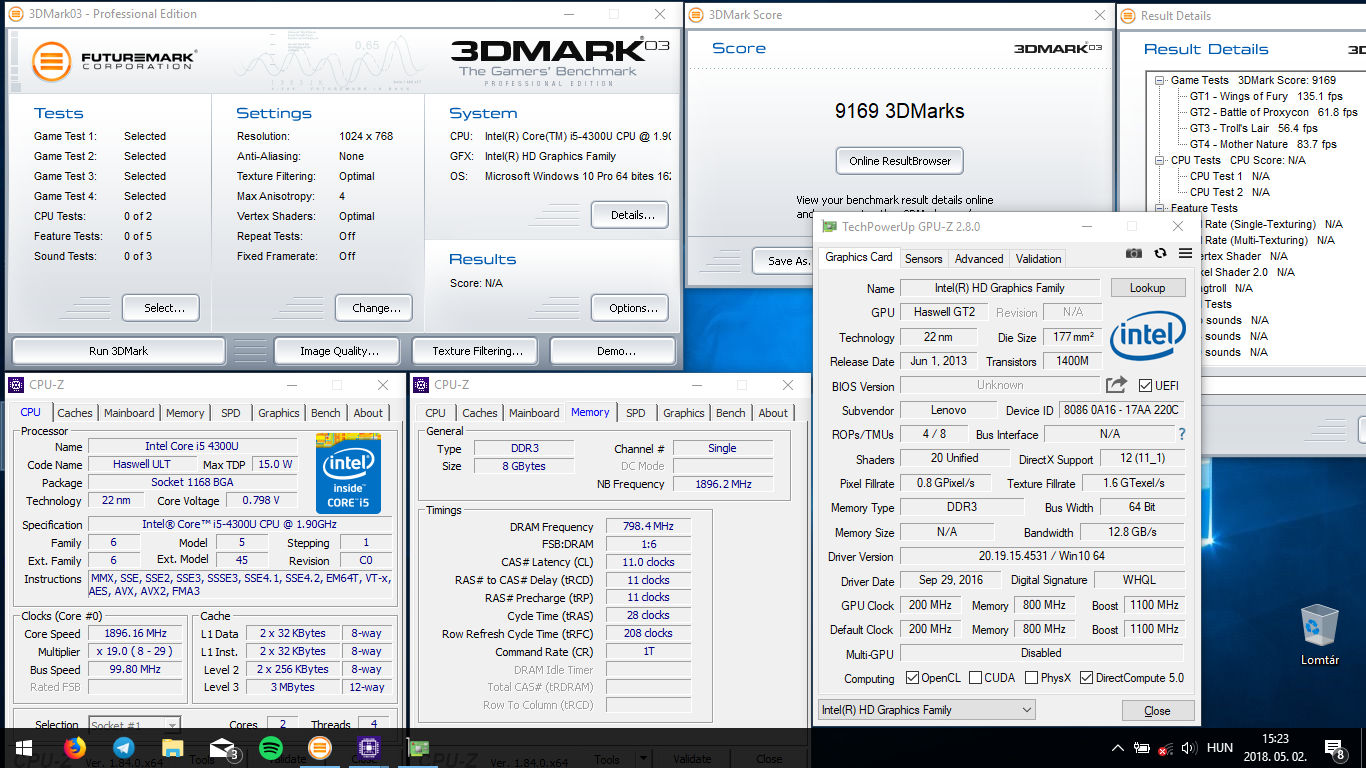Open Telegram from the taskbar
This screenshot has height=768, width=1366.
coord(124,747)
